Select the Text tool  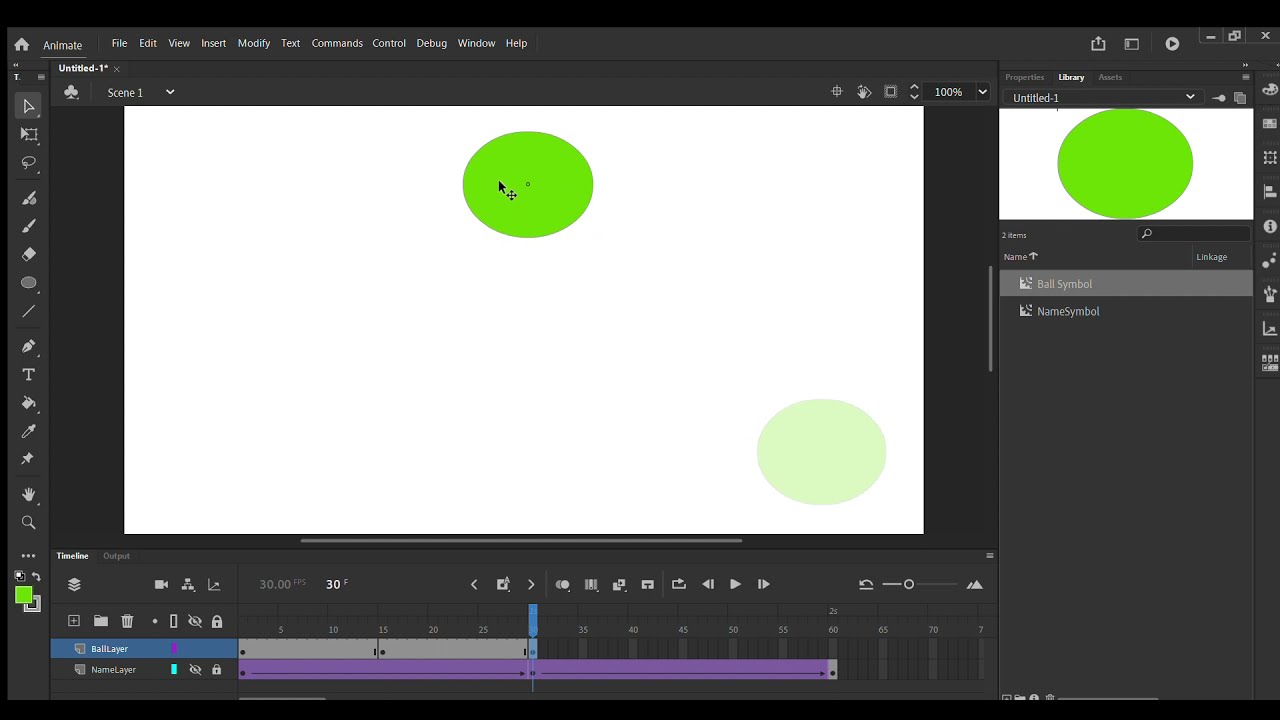(29, 374)
